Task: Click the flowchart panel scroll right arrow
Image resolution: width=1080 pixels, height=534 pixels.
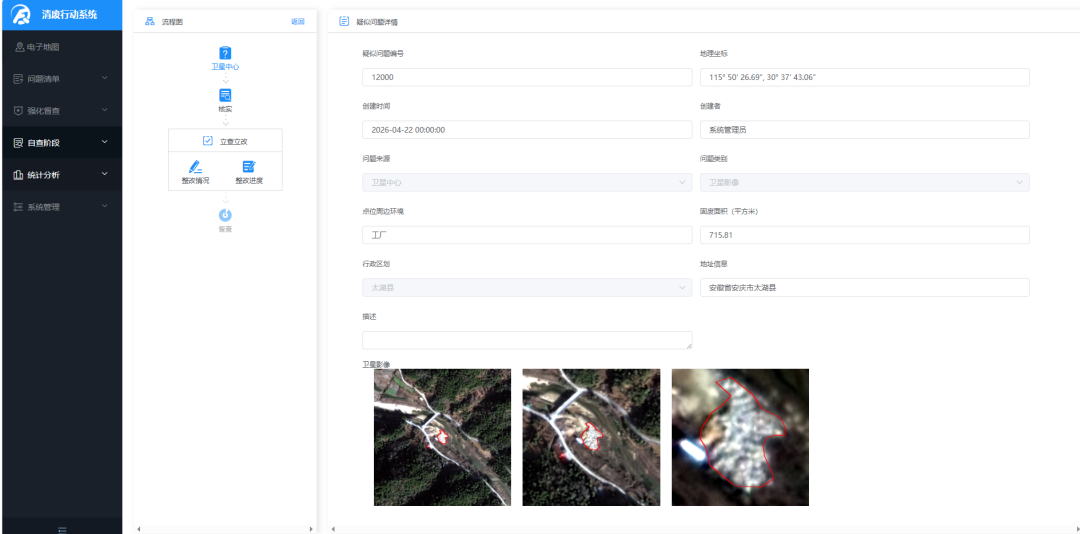Action: click(x=311, y=529)
